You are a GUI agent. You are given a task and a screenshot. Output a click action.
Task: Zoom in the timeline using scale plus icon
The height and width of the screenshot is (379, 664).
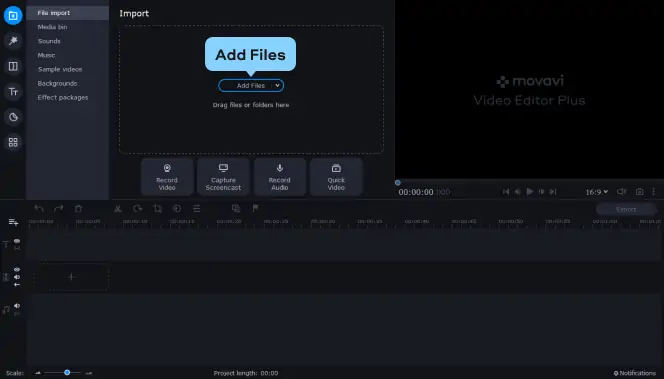click(89, 373)
